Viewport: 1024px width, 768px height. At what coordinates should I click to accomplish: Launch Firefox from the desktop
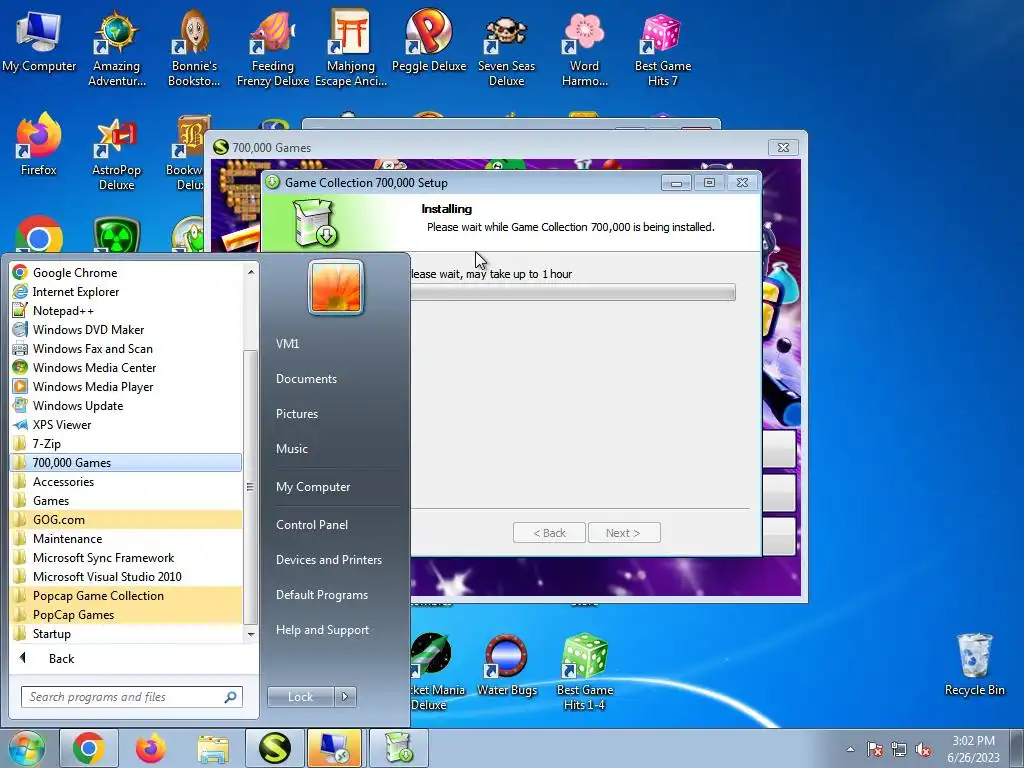click(x=39, y=145)
